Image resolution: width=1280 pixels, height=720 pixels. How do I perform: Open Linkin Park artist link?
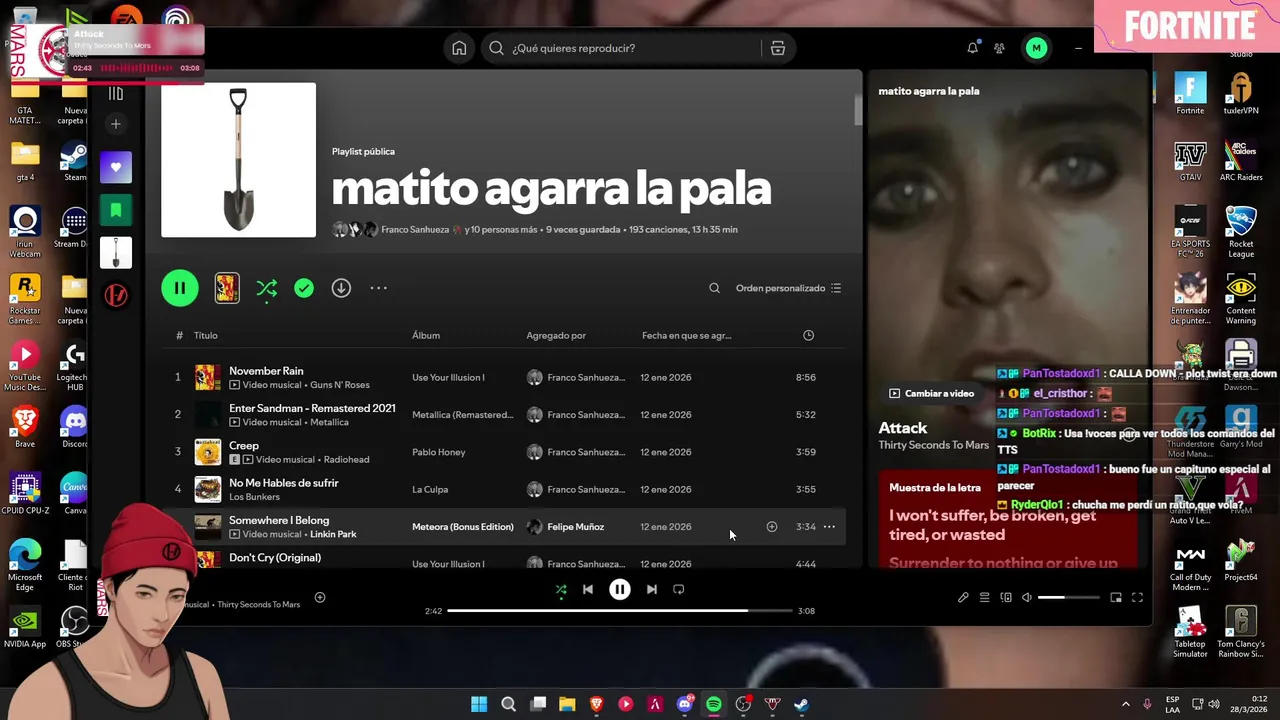point(333,534)
